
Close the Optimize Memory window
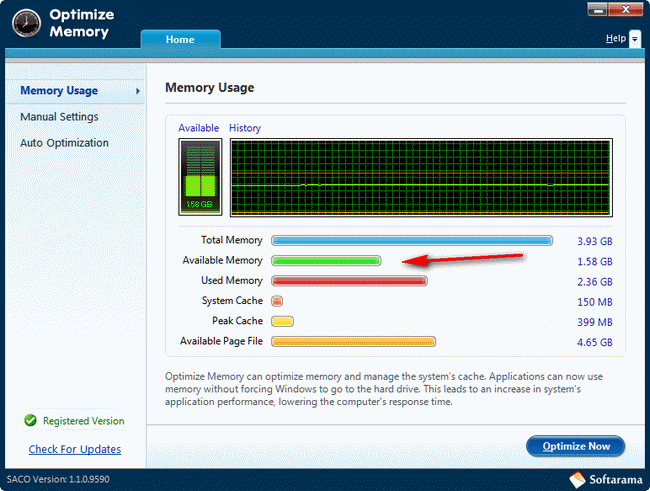pyautogui.click(x=626, y=10)
